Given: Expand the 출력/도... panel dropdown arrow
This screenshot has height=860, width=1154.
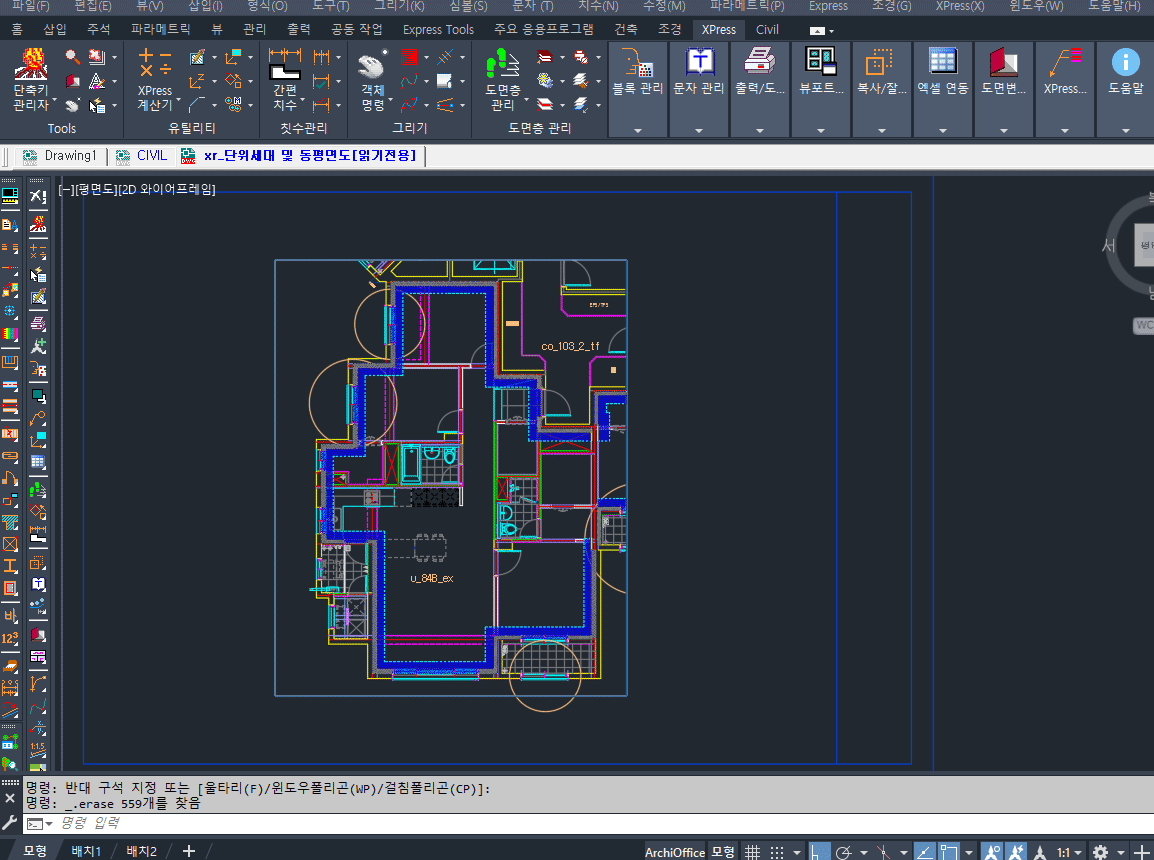Looking at the screenshot, I should (760, 130).
